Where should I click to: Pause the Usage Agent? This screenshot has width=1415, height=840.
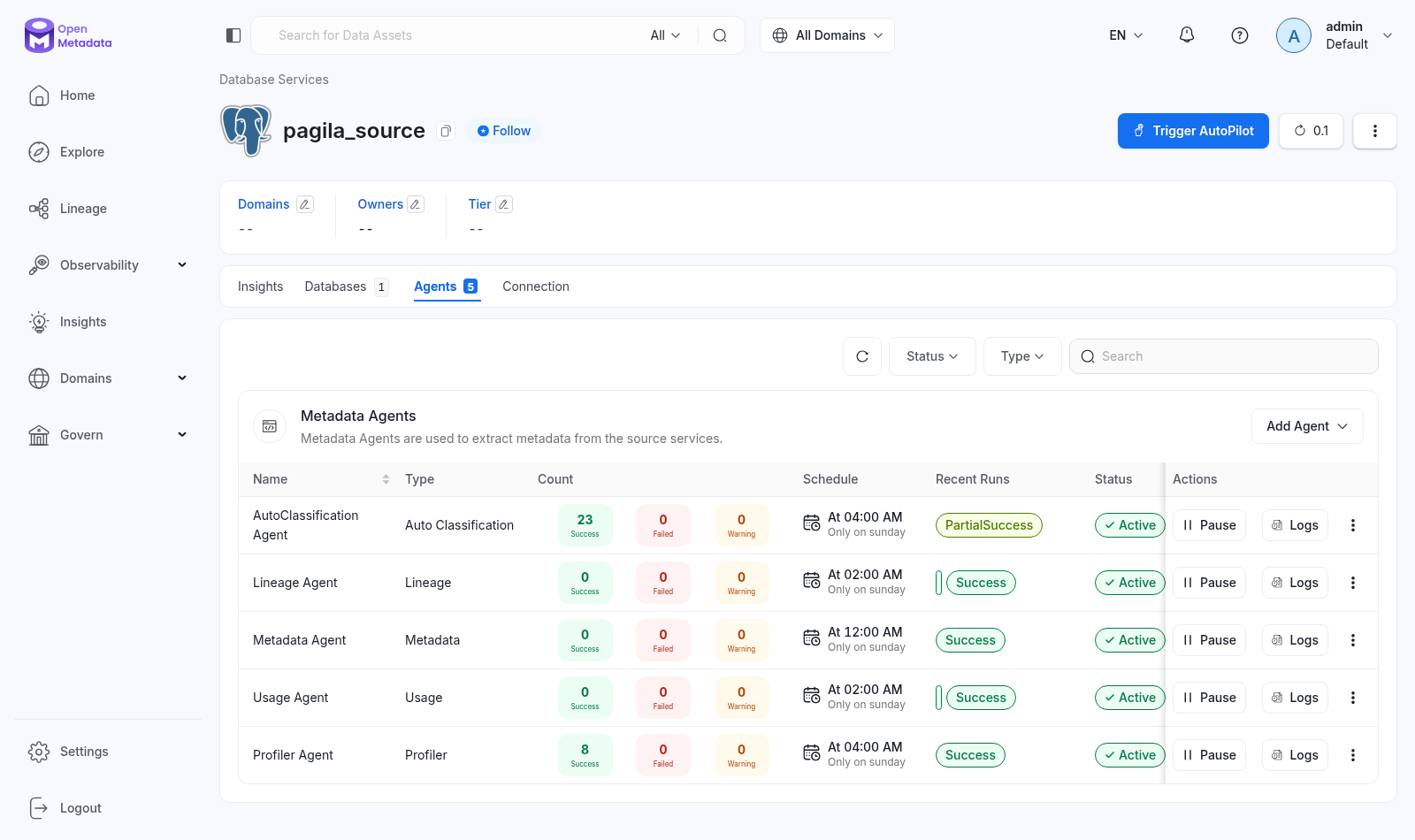(x=1210, y=698)
